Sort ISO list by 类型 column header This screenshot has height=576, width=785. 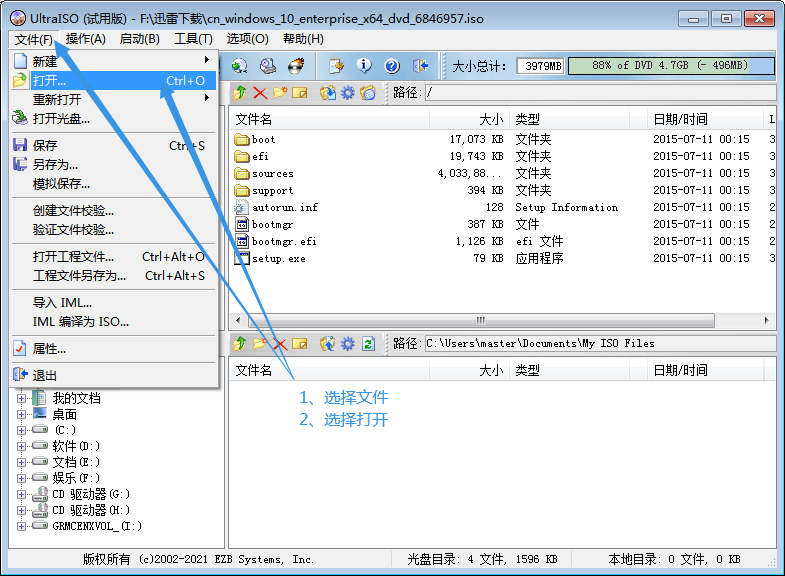(569, 119)
